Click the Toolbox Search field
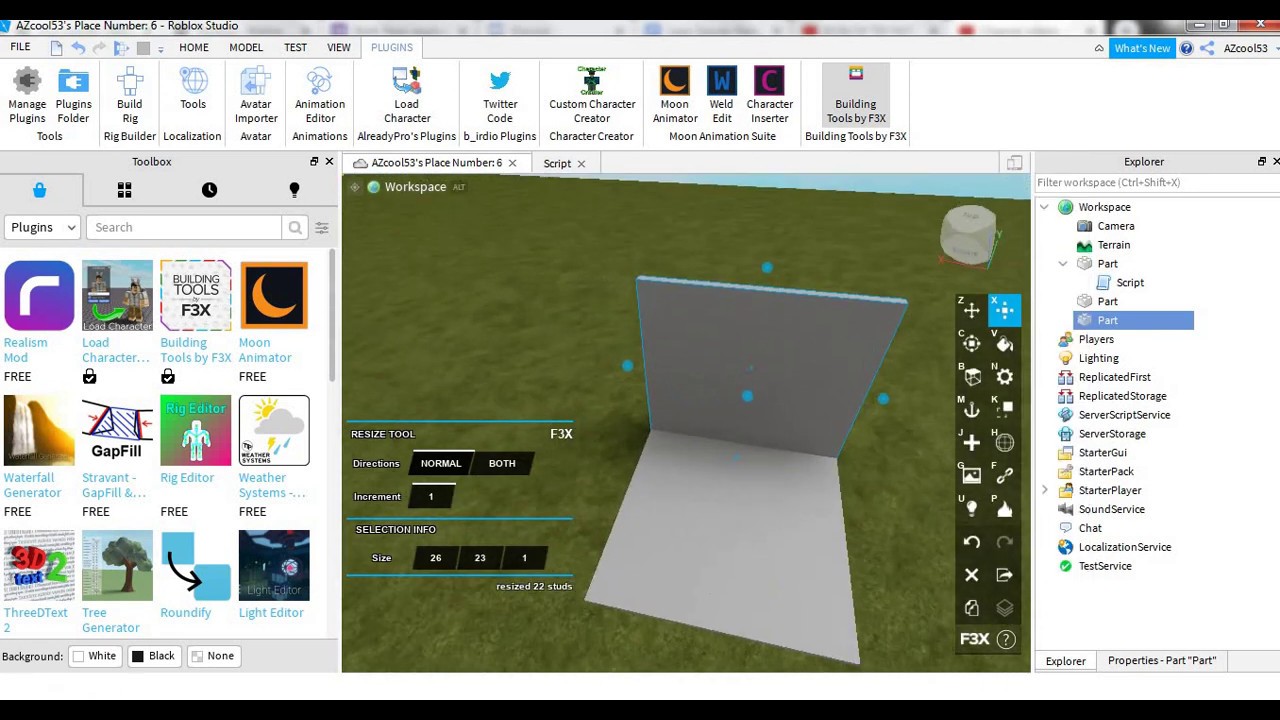Screen dimensions: 1280x720 [x=184, y=228]
